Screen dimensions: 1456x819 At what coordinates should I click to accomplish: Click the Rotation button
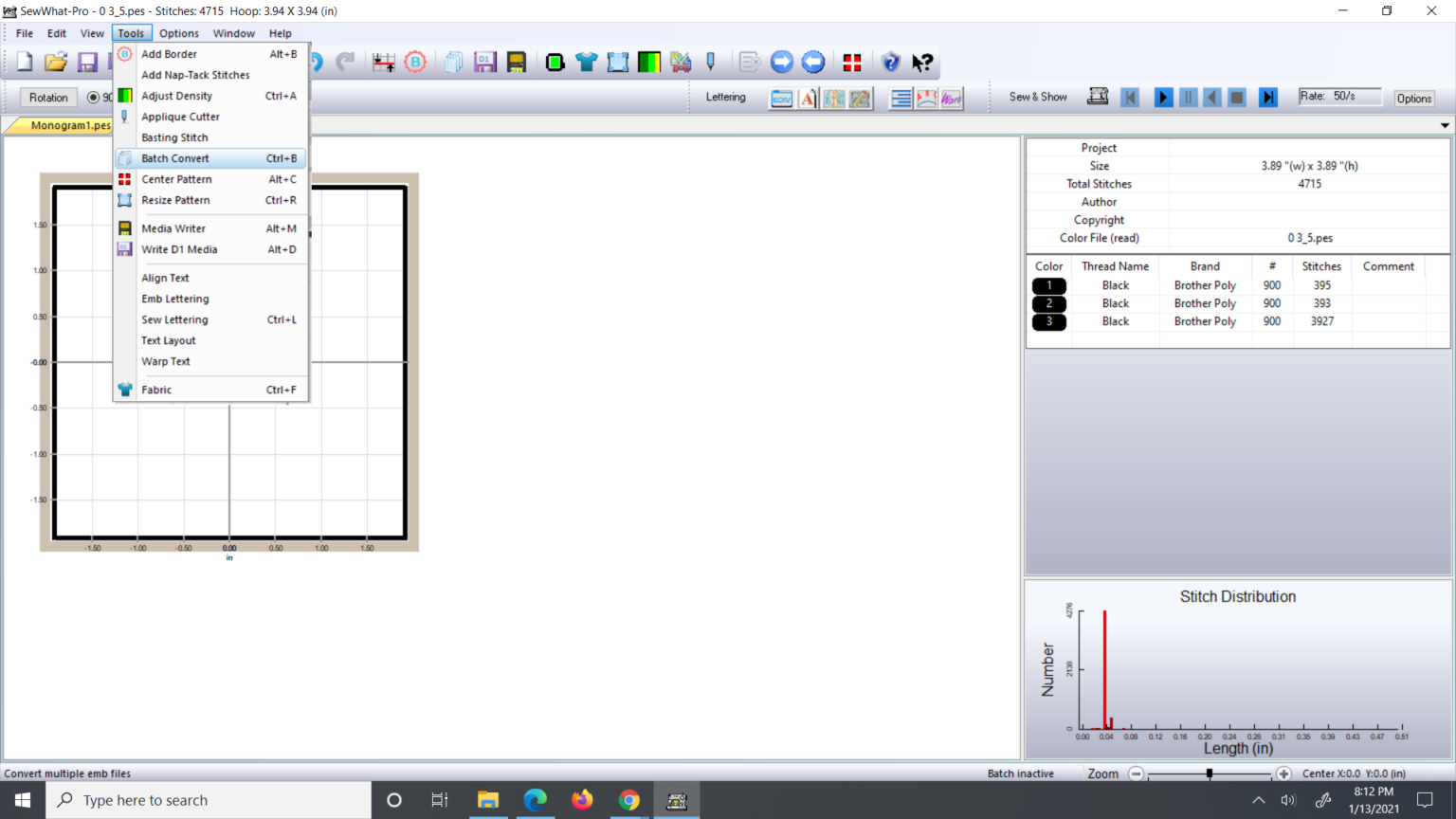48,98
